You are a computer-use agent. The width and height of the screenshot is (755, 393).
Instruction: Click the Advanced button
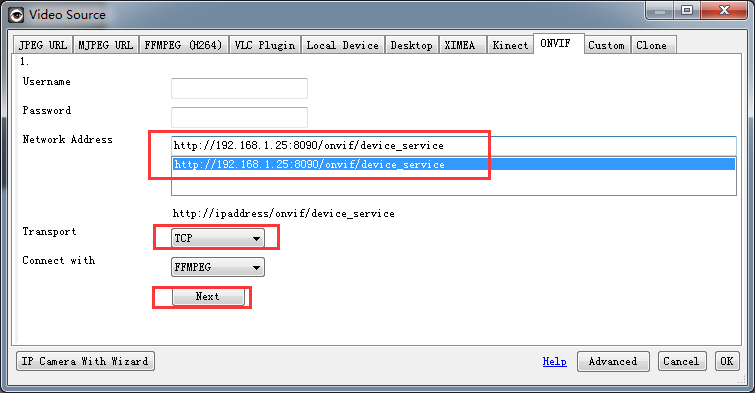(613, 361)
